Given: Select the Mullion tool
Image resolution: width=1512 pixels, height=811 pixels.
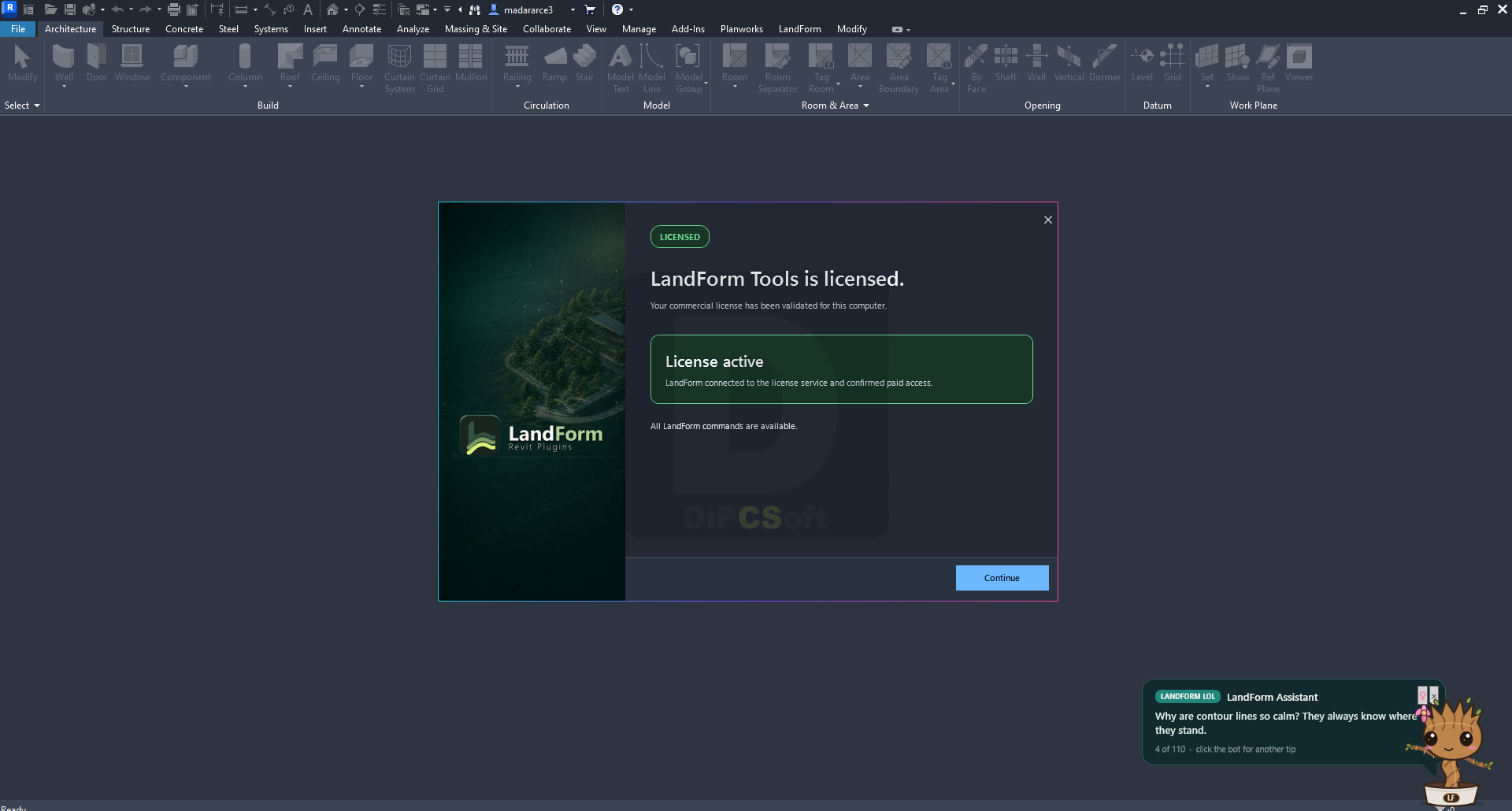Looking at the screenshot, I should point(471,62).
